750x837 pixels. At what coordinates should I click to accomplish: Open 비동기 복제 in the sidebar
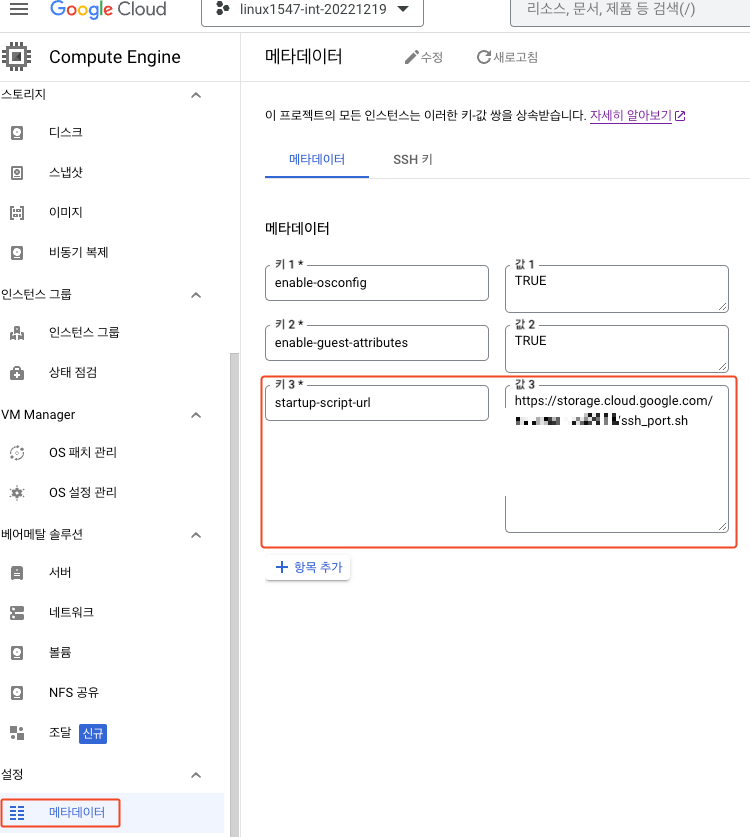pyautogui.click(x=78, y=252)
